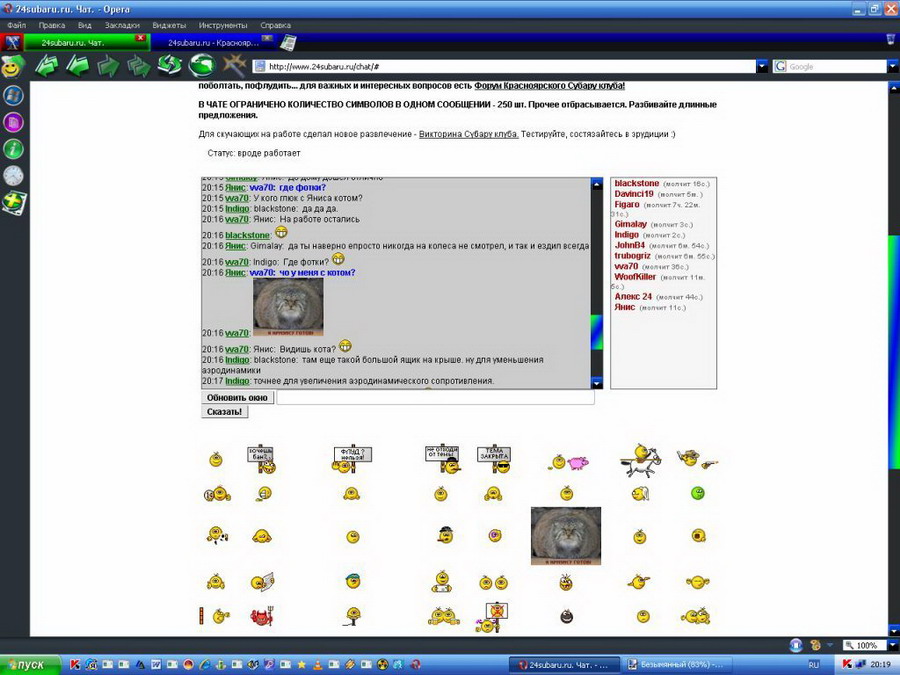Click the page vertical scrollbar thumb
Image resolution: width=900 pixels, height=675 pixels.
point(894,352)
